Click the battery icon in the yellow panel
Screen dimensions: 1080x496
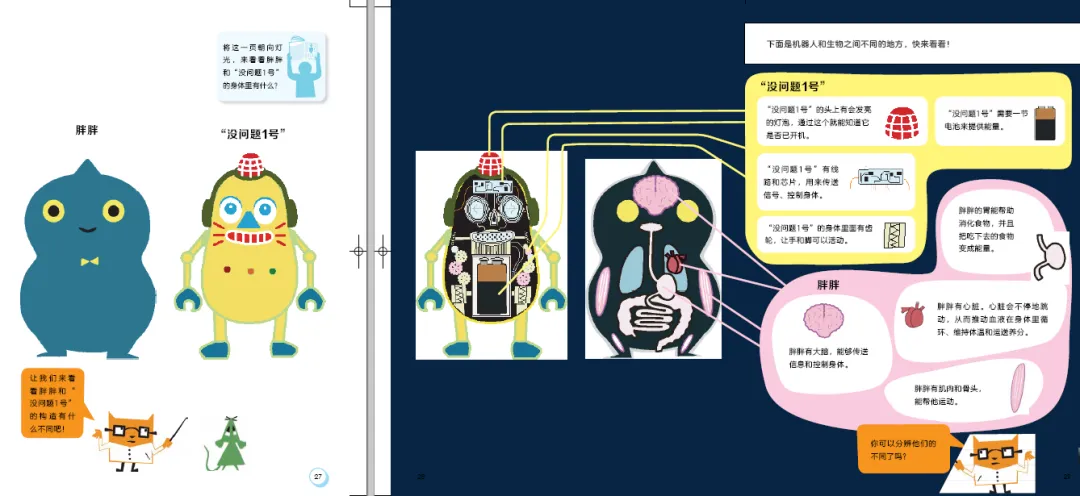tap(1044, 123)
